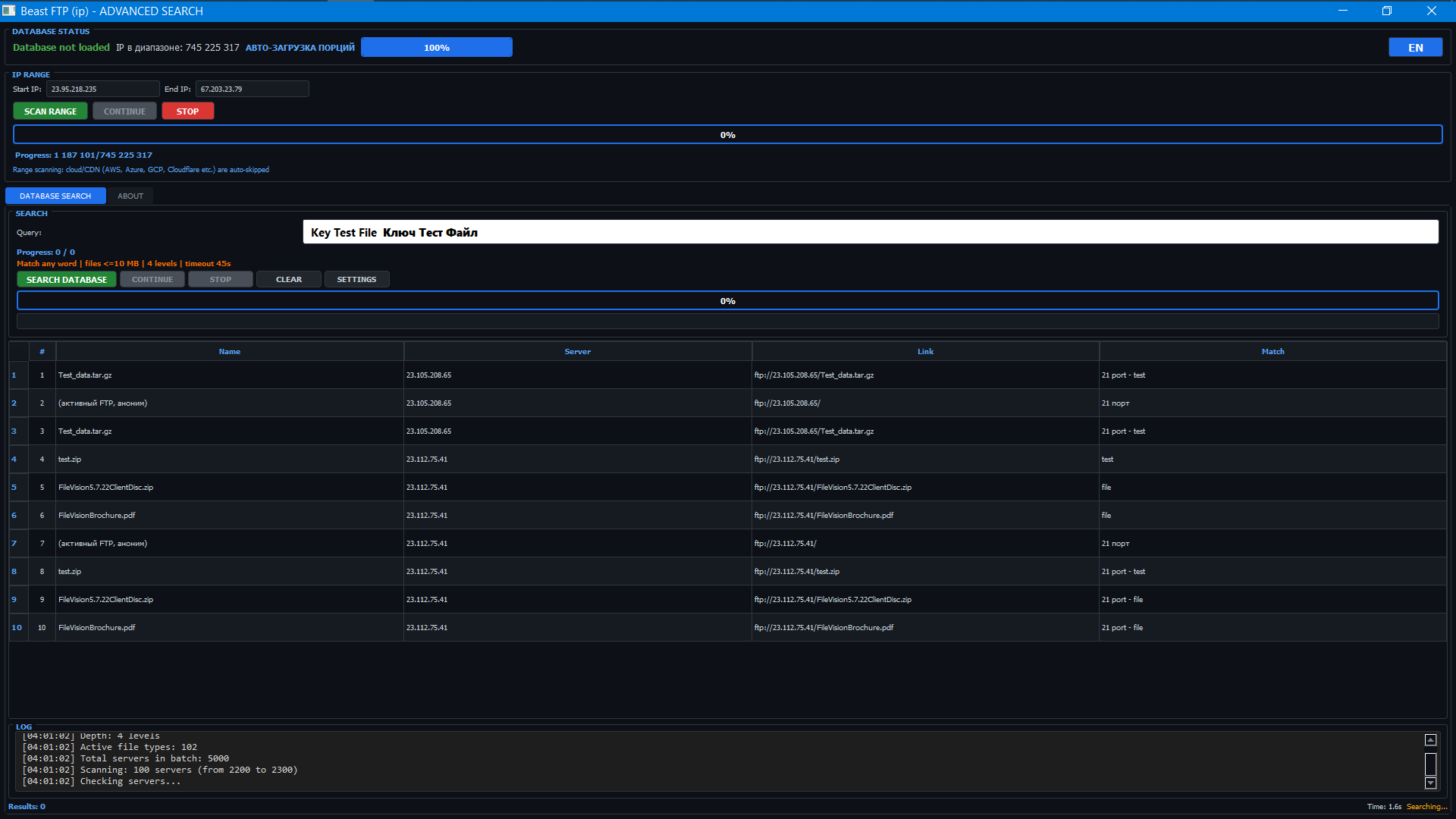
Task: Clear results with CLEAR button
Action: (x=289, y=279)
